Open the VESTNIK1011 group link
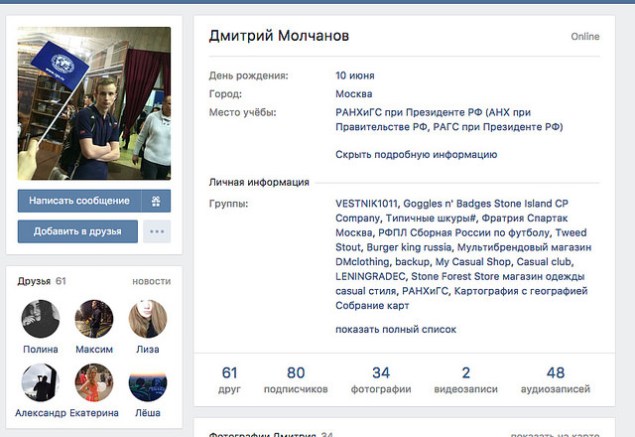The image size is (635, 437). [367, 204]
